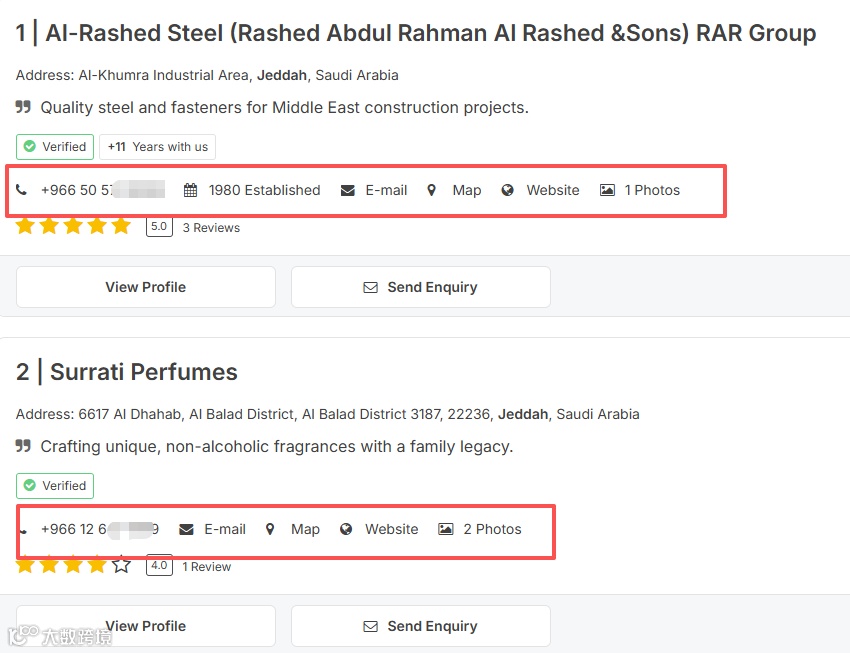Click photos icon for Al-Rashed Steel

(x=607, y=190)
